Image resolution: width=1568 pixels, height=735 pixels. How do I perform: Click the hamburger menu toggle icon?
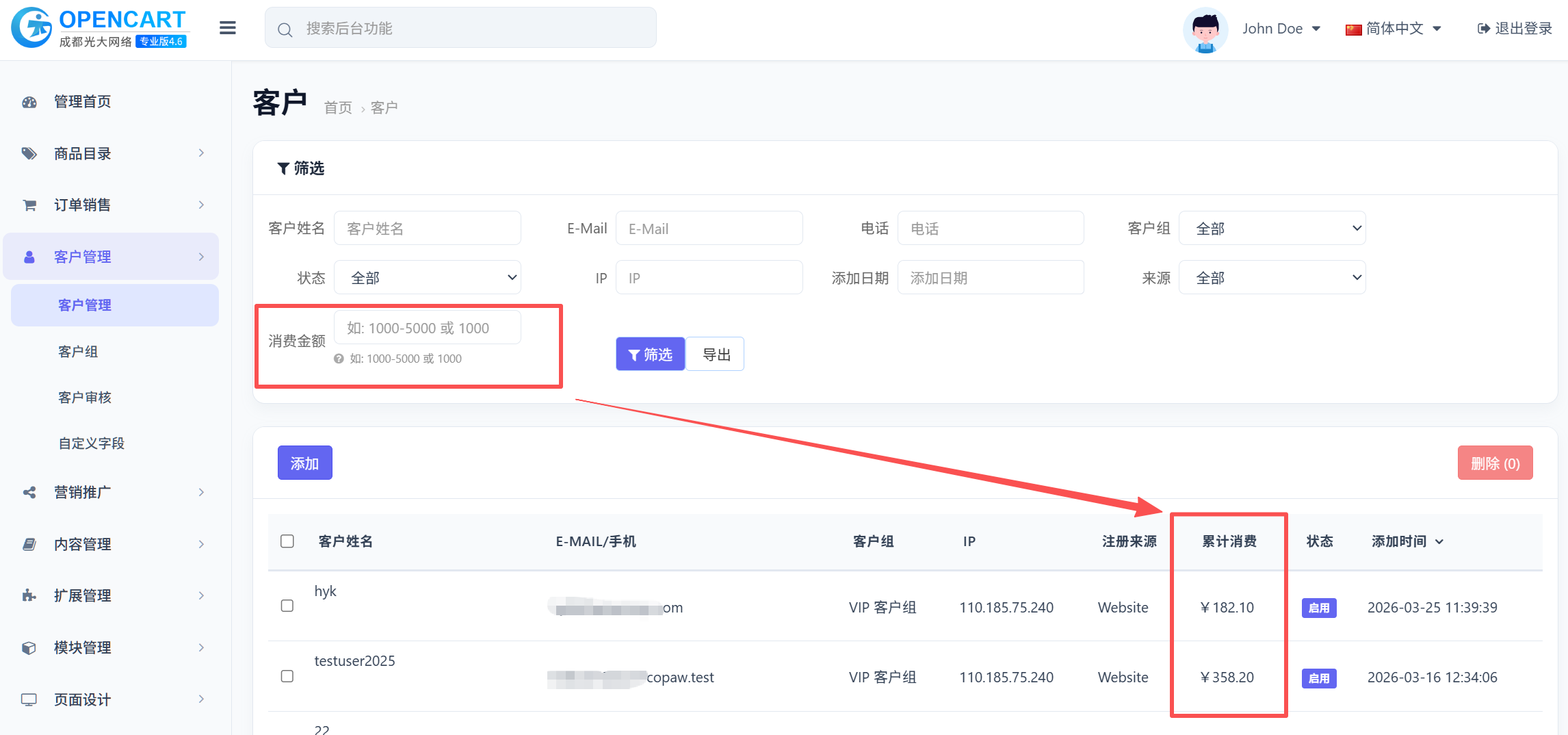(x=227, y=28)
